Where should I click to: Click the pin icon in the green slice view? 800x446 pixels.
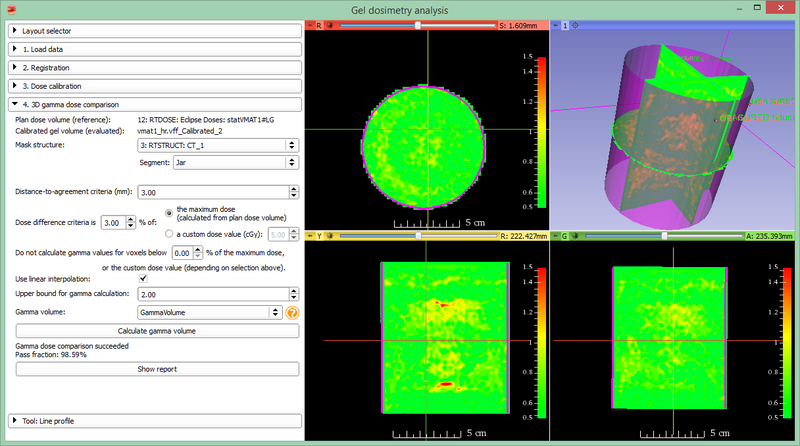click(556, 237)
